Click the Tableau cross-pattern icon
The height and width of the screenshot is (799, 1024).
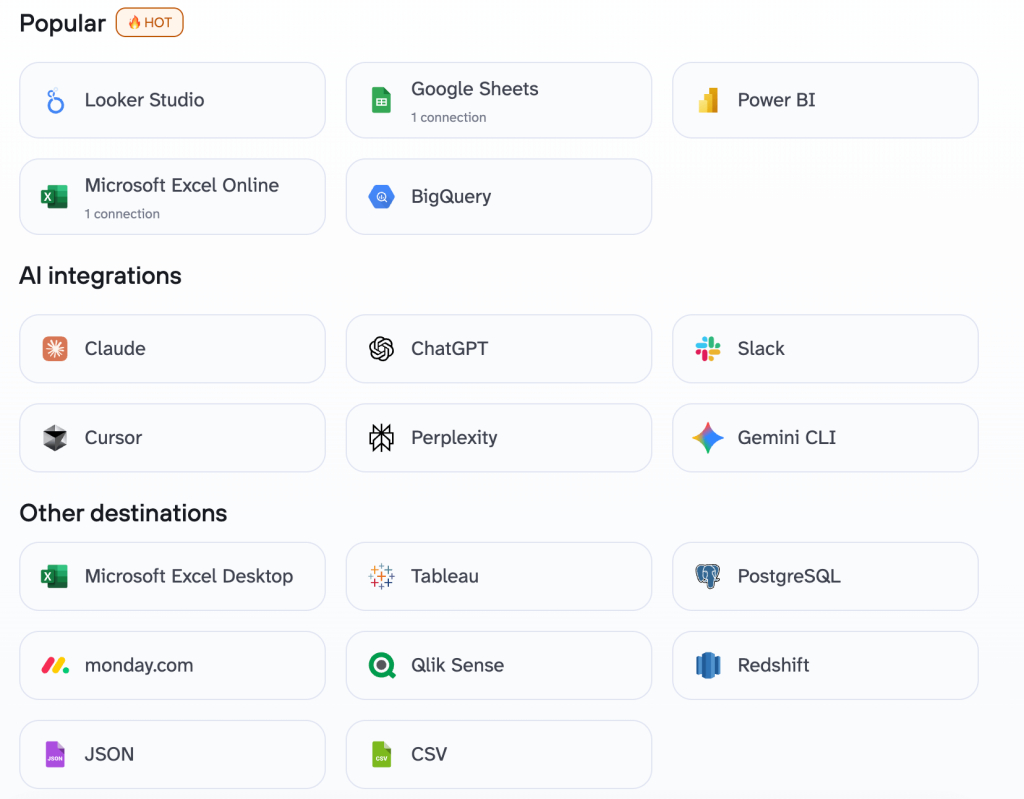[x=381, y=576]
